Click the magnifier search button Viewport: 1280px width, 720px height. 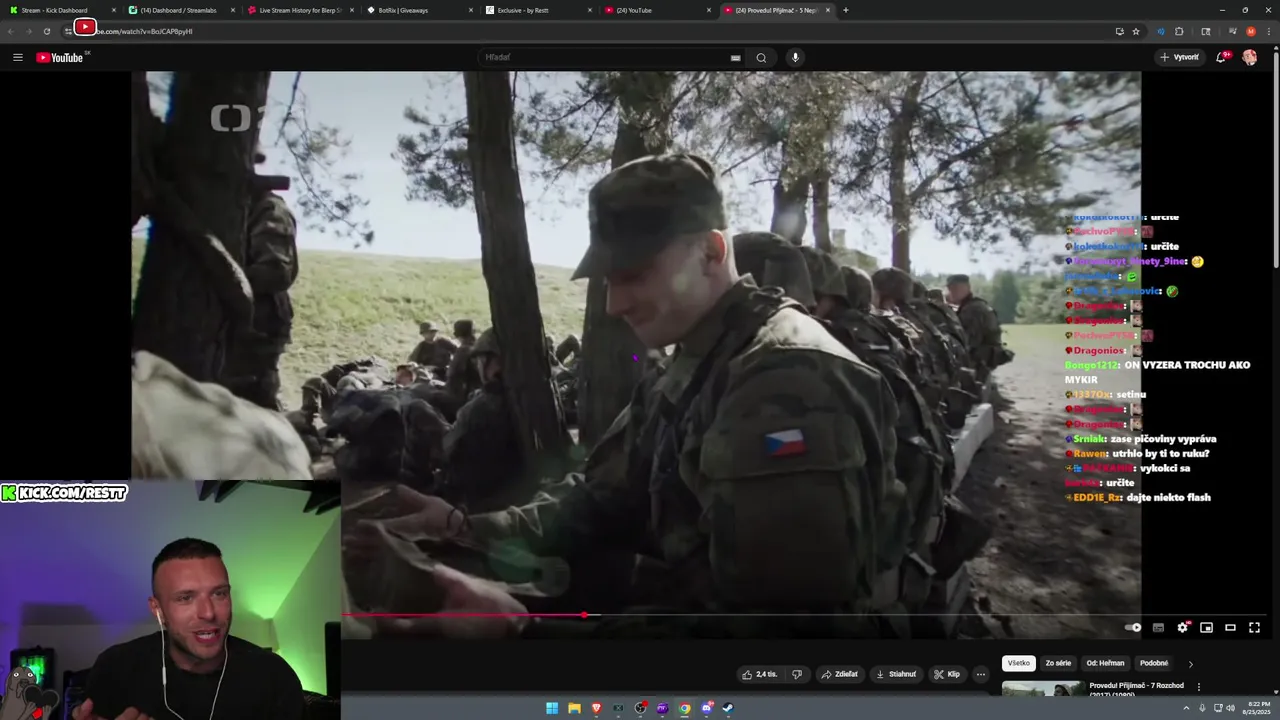point(761,57)
